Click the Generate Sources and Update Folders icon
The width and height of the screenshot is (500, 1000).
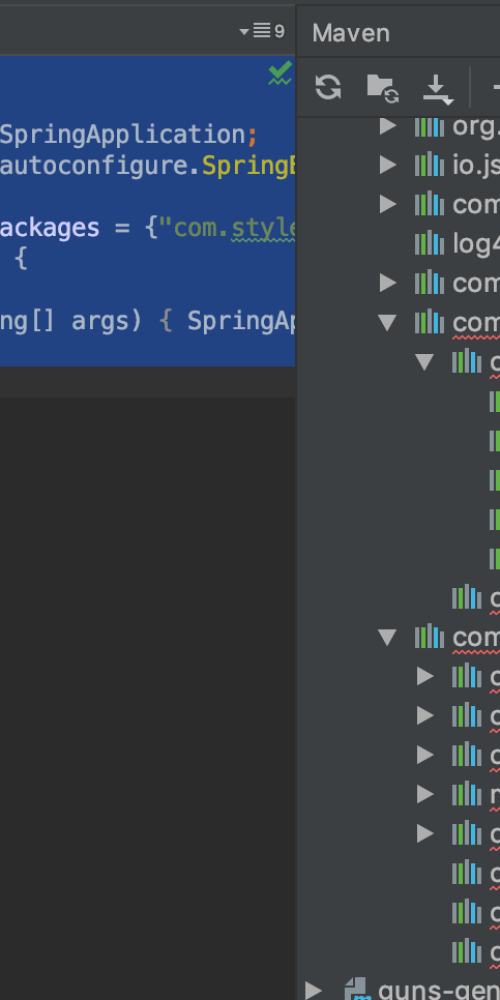click(383, 88)
